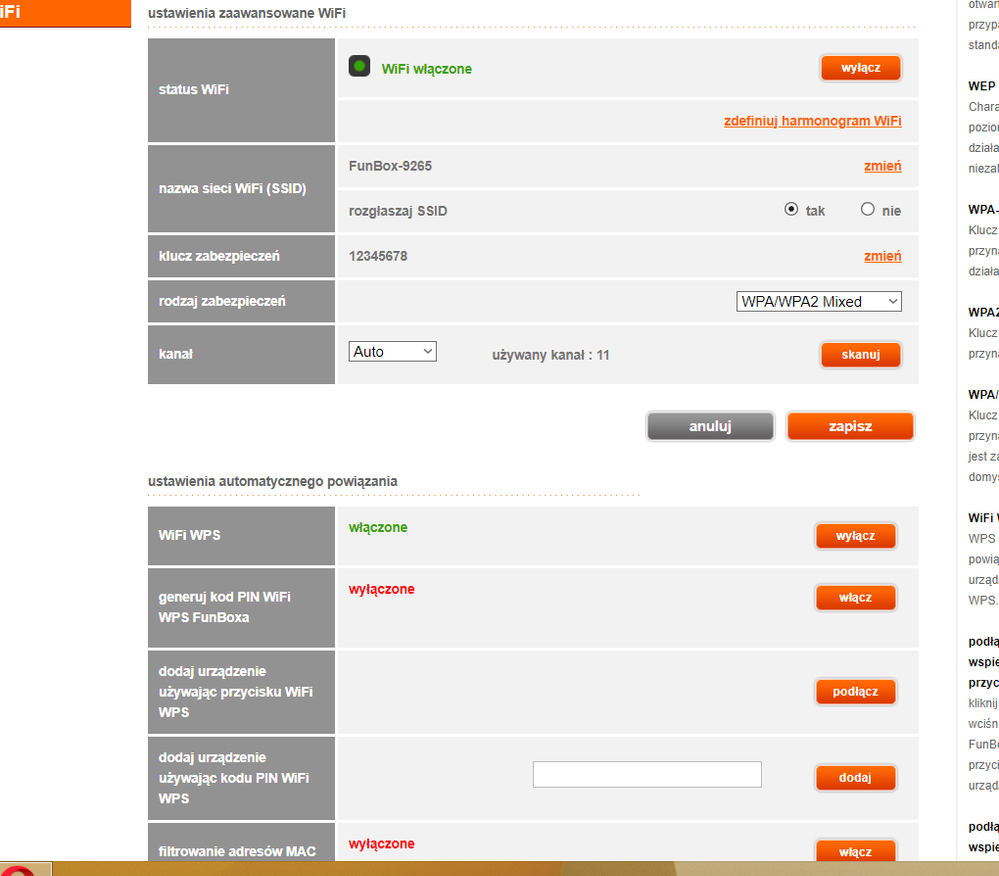Click the 'rozgłaszaj SSID' label

pyautogui.click(x=398, y=211)
